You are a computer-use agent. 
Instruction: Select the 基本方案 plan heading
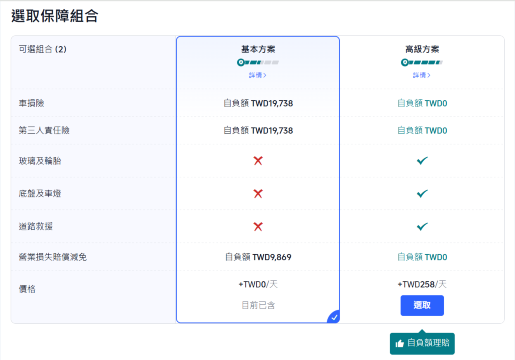(258, 49)
